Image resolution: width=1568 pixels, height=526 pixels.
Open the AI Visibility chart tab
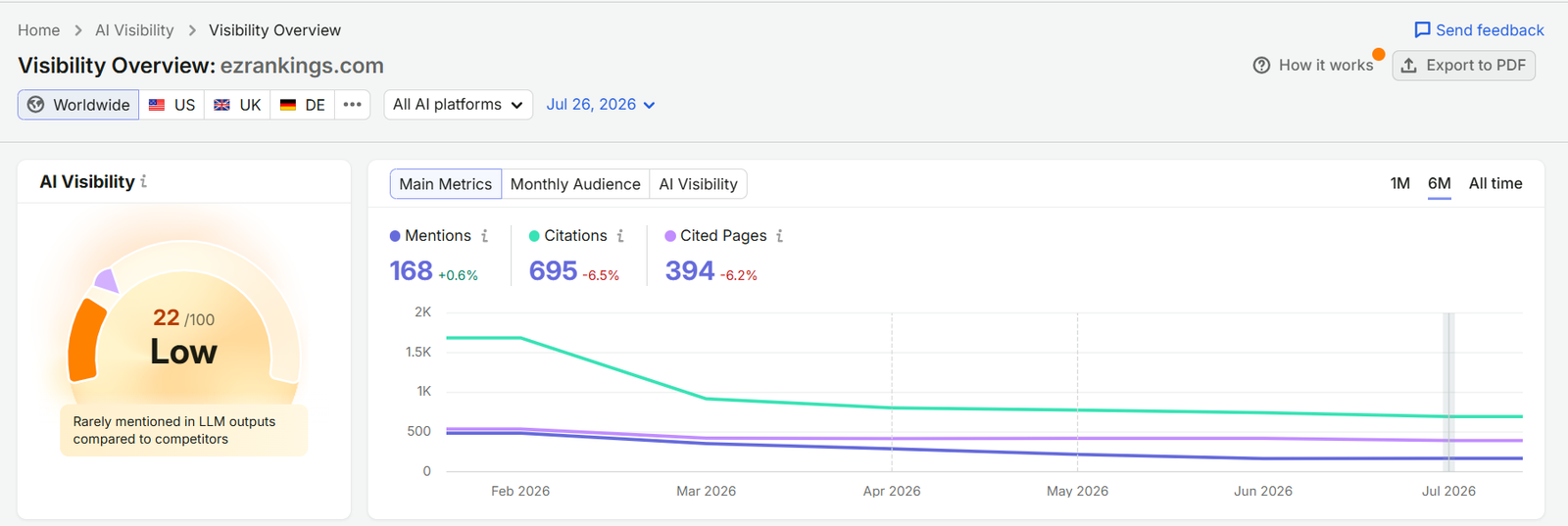[x=699, y=184]
